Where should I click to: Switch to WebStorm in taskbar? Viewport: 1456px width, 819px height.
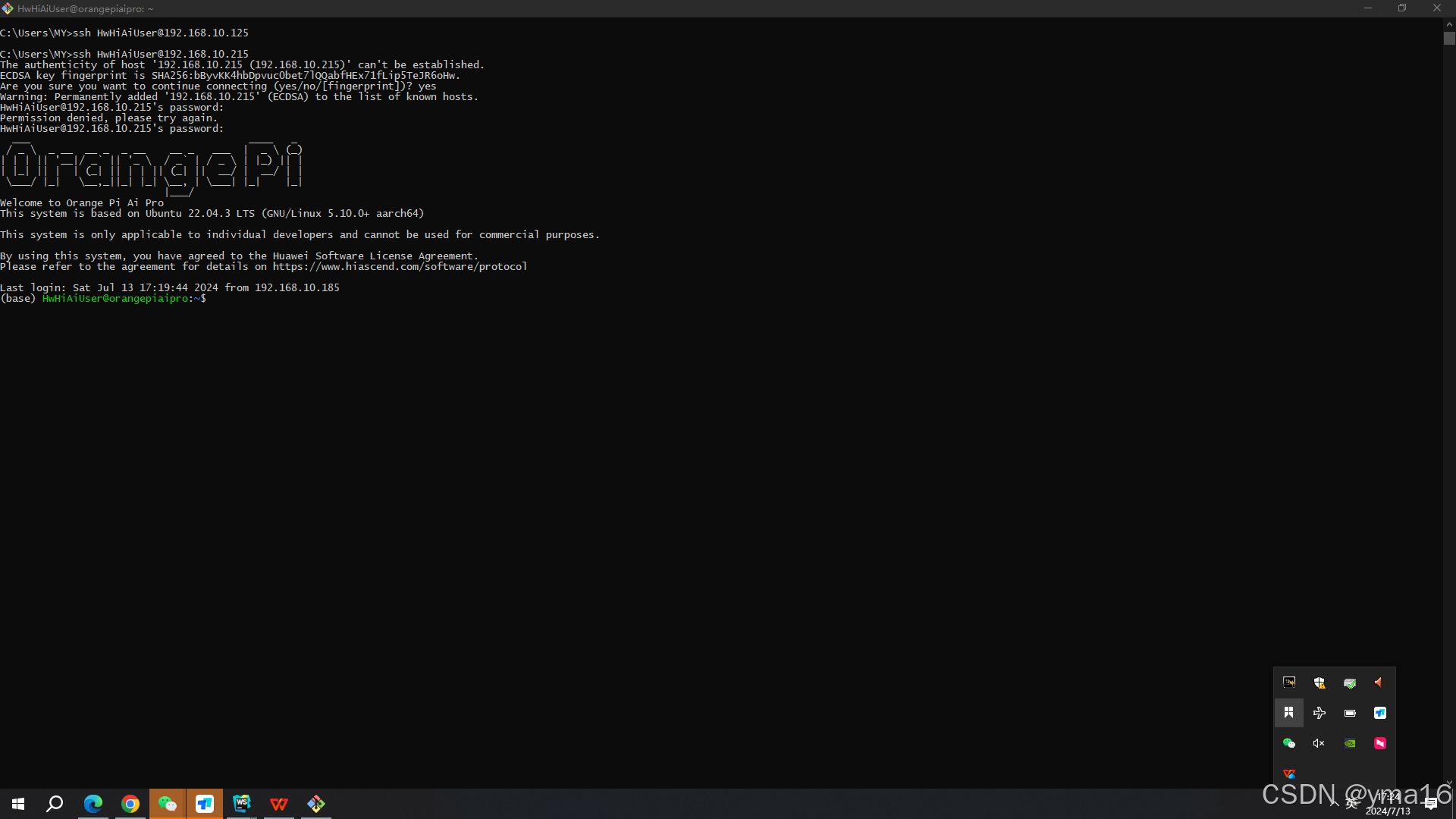click(242, 804)
